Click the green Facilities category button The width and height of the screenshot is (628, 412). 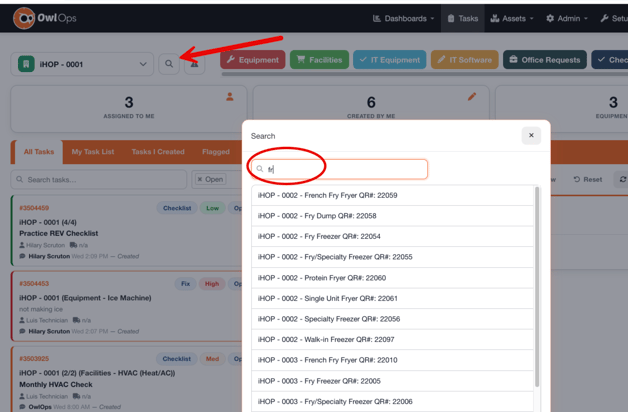click(x=319, y=60)
